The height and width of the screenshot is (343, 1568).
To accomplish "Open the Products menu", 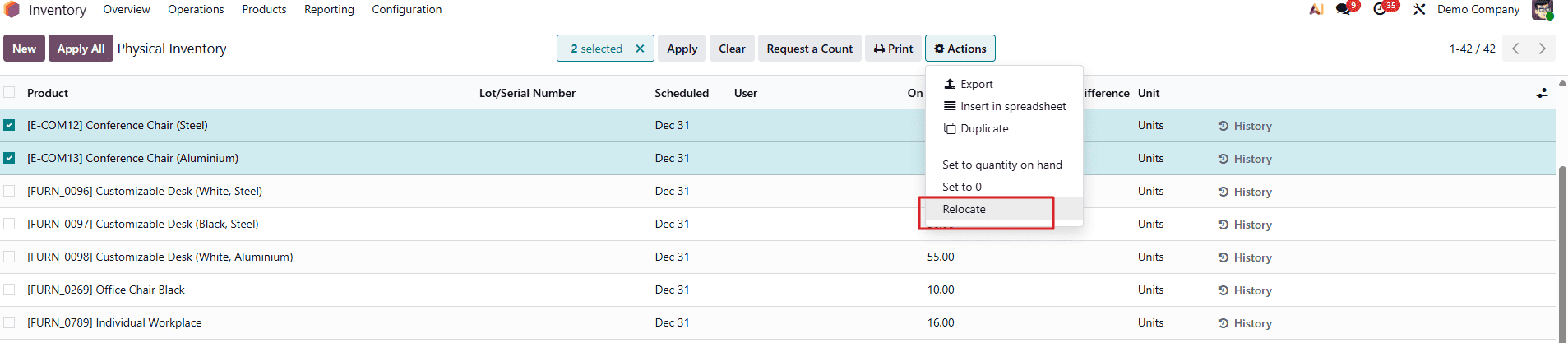I will coord(264,9).
